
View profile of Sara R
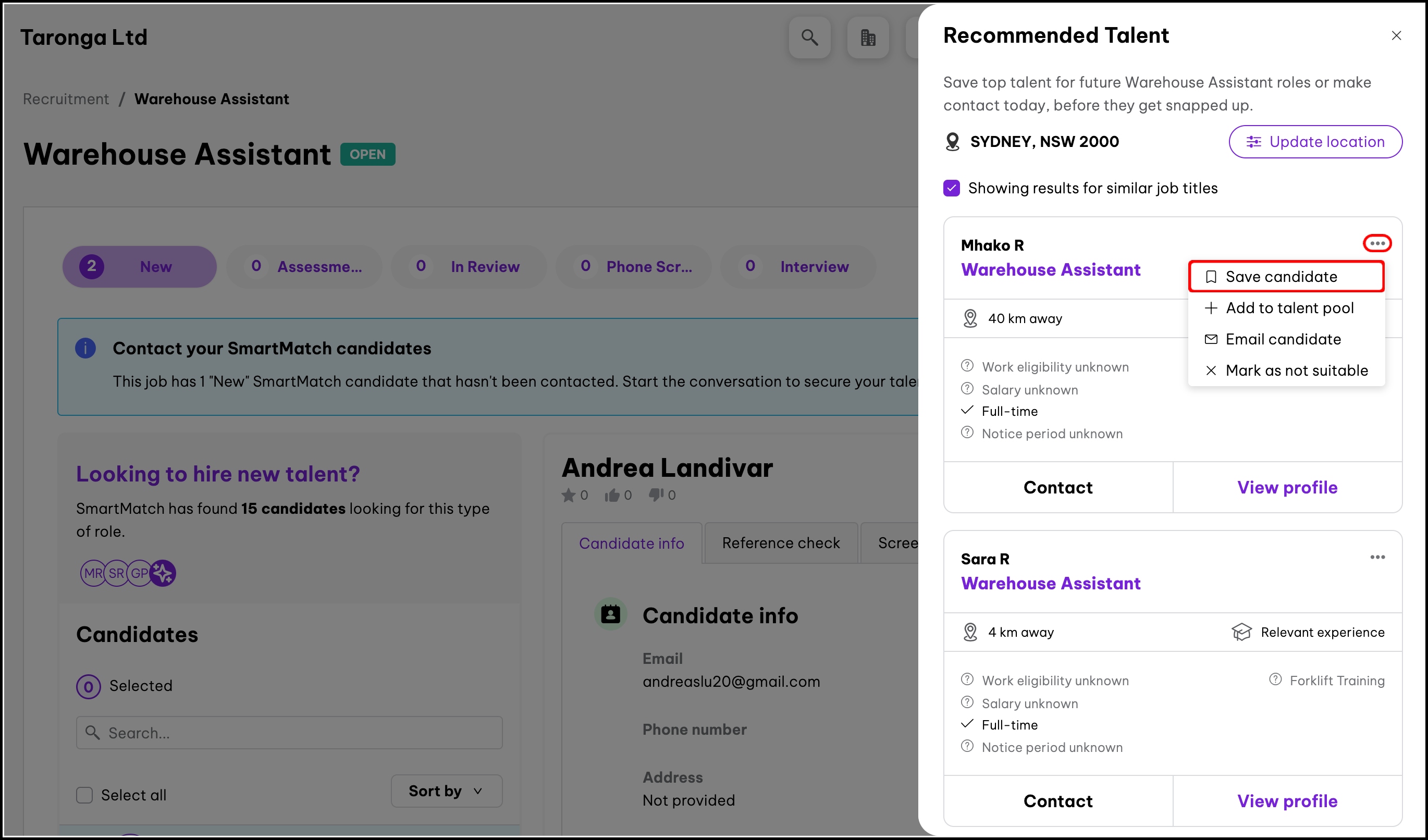1287,801
